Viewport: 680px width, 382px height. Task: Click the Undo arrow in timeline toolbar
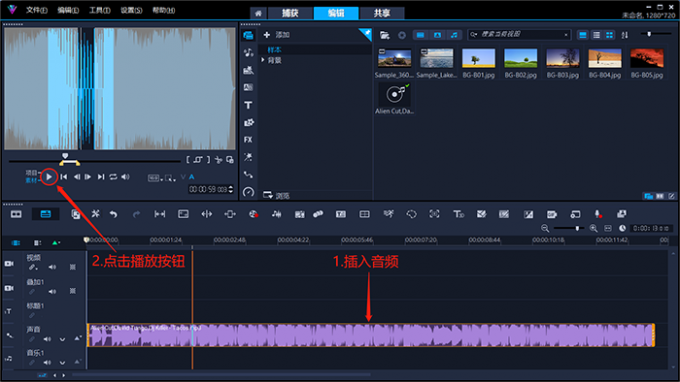(114, 214)
